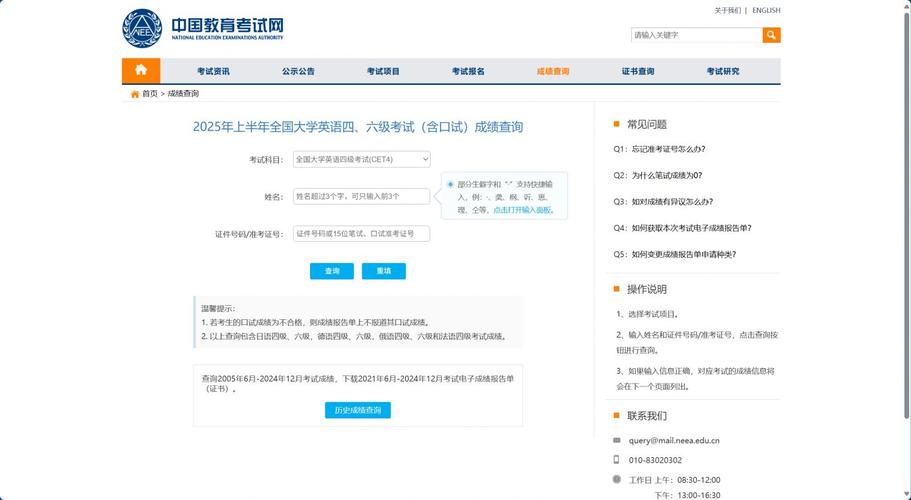Open Q1 忘记准考证号怎么办
This screenshot has height=500, width=911.
point(659,149)
